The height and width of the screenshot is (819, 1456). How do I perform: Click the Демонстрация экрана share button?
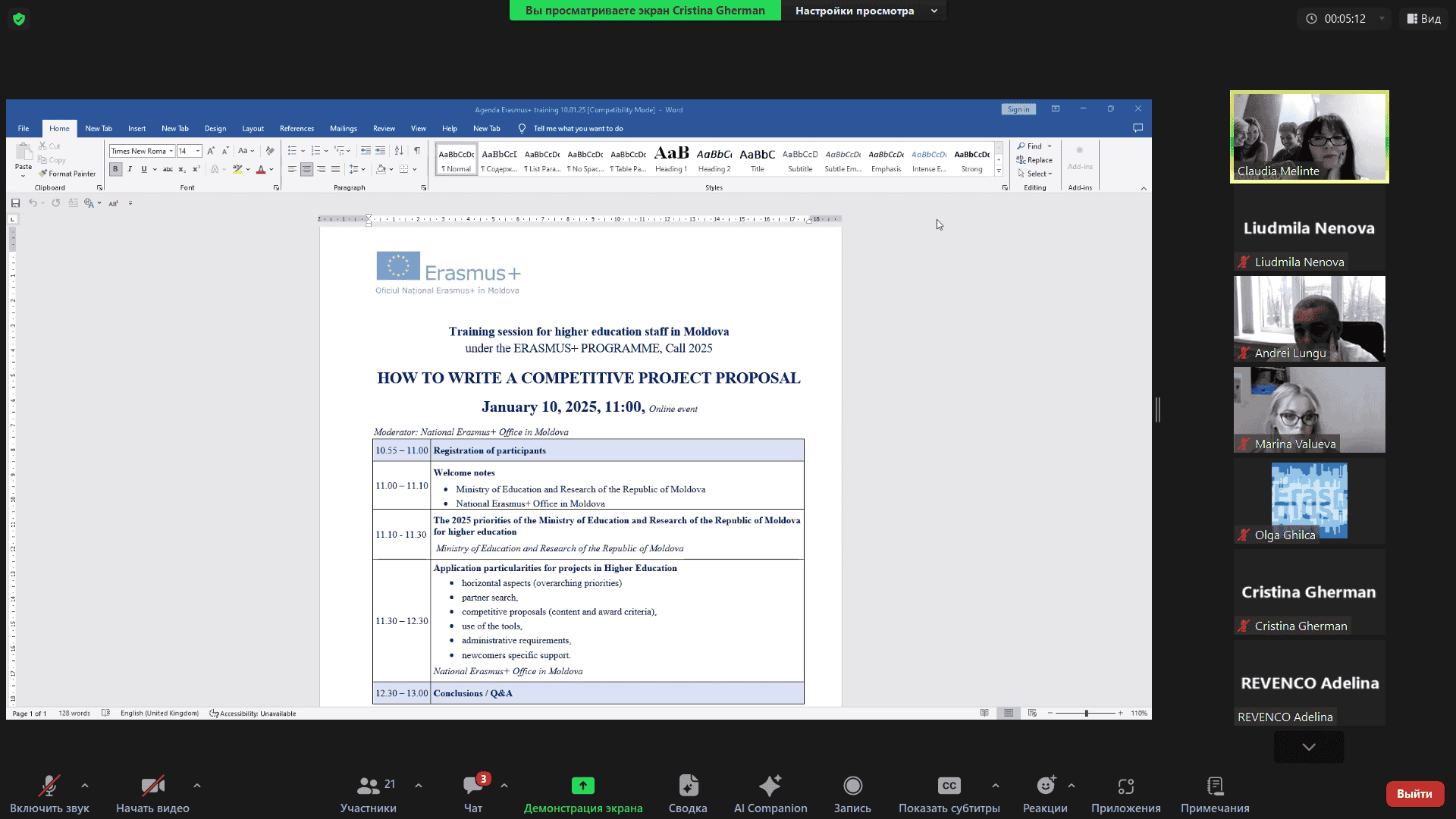(x=582, y=786)
